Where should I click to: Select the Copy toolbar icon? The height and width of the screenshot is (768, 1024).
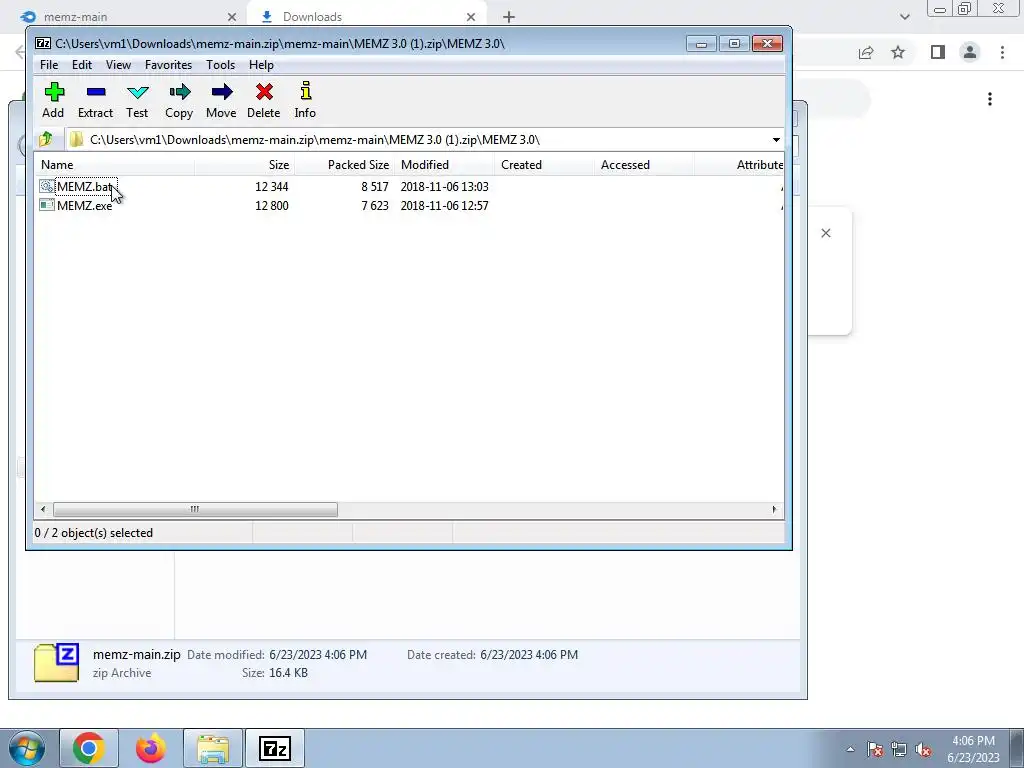tap(180, 91)
